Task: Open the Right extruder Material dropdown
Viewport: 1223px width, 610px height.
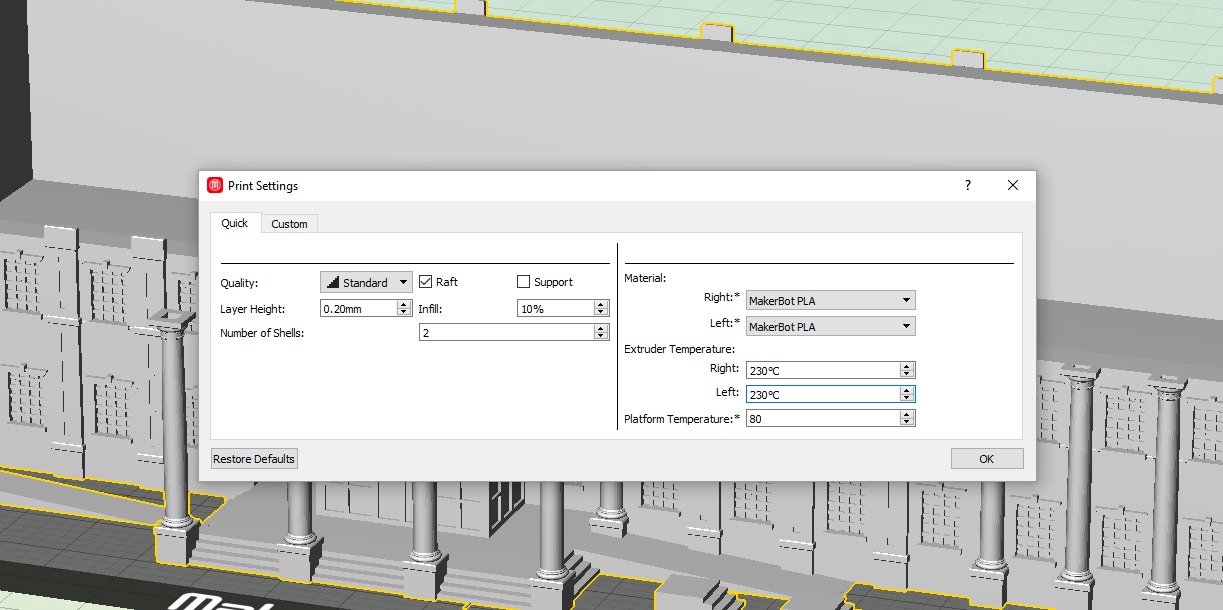Action: pos(830,300)
